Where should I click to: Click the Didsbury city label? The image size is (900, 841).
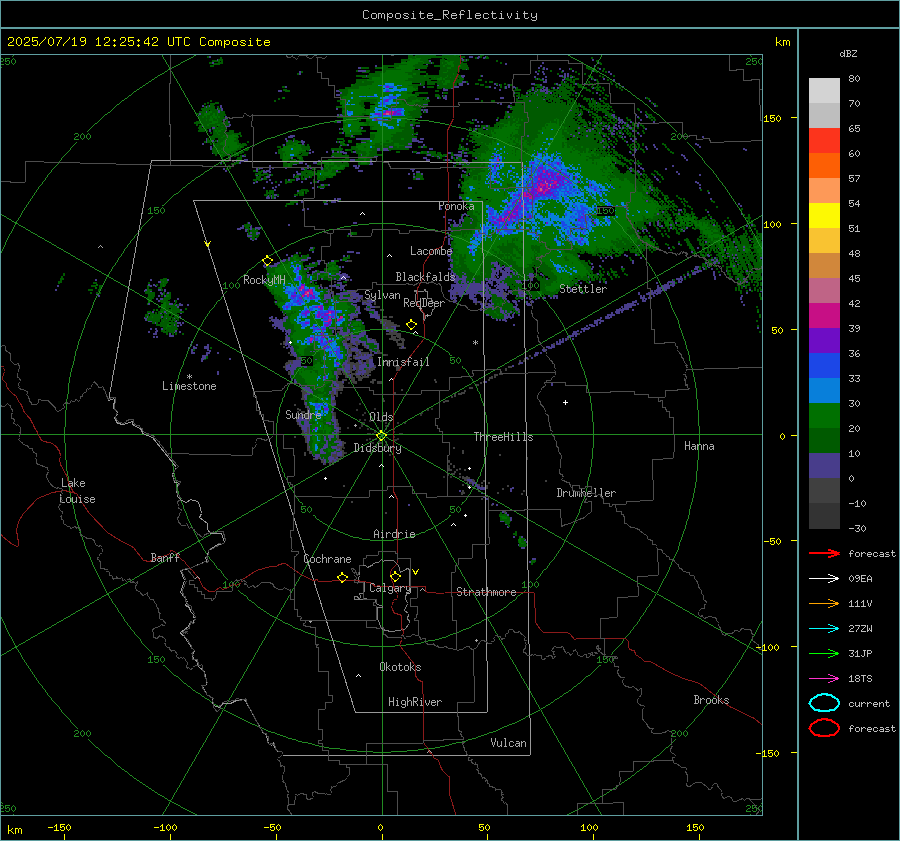(377, 448)
